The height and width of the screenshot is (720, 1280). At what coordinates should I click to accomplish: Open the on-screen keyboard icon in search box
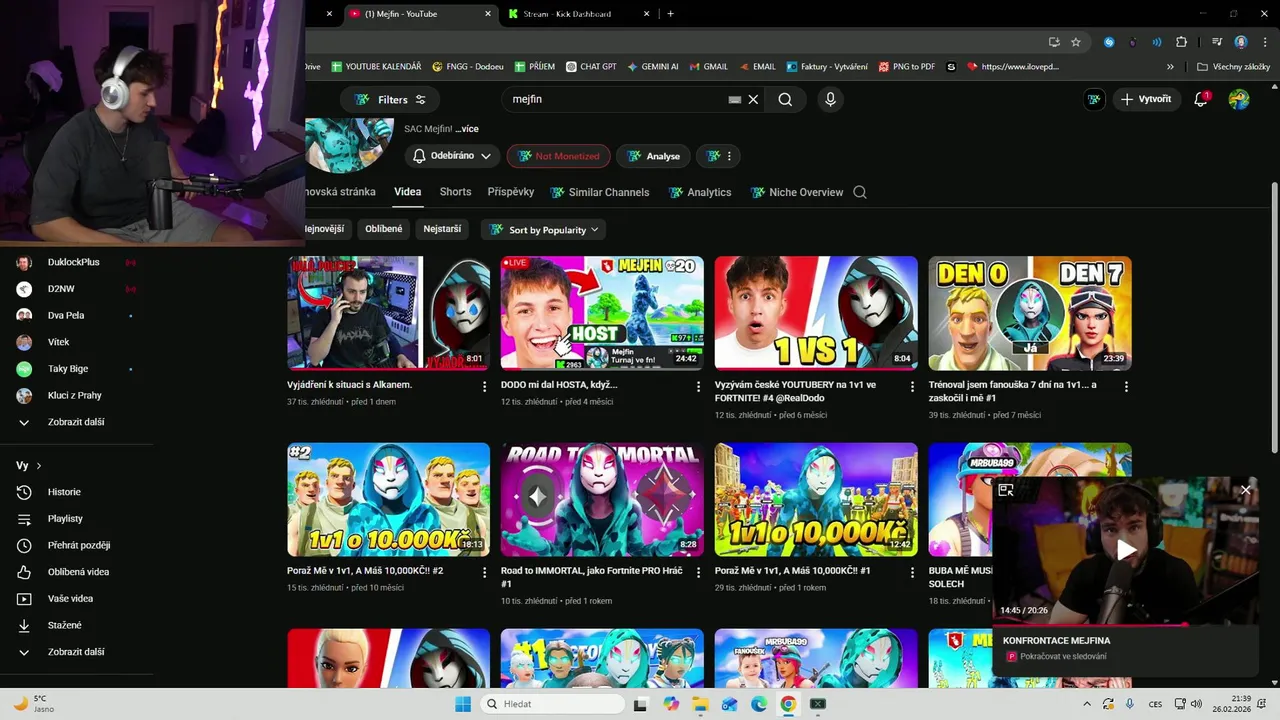point(735,99)
